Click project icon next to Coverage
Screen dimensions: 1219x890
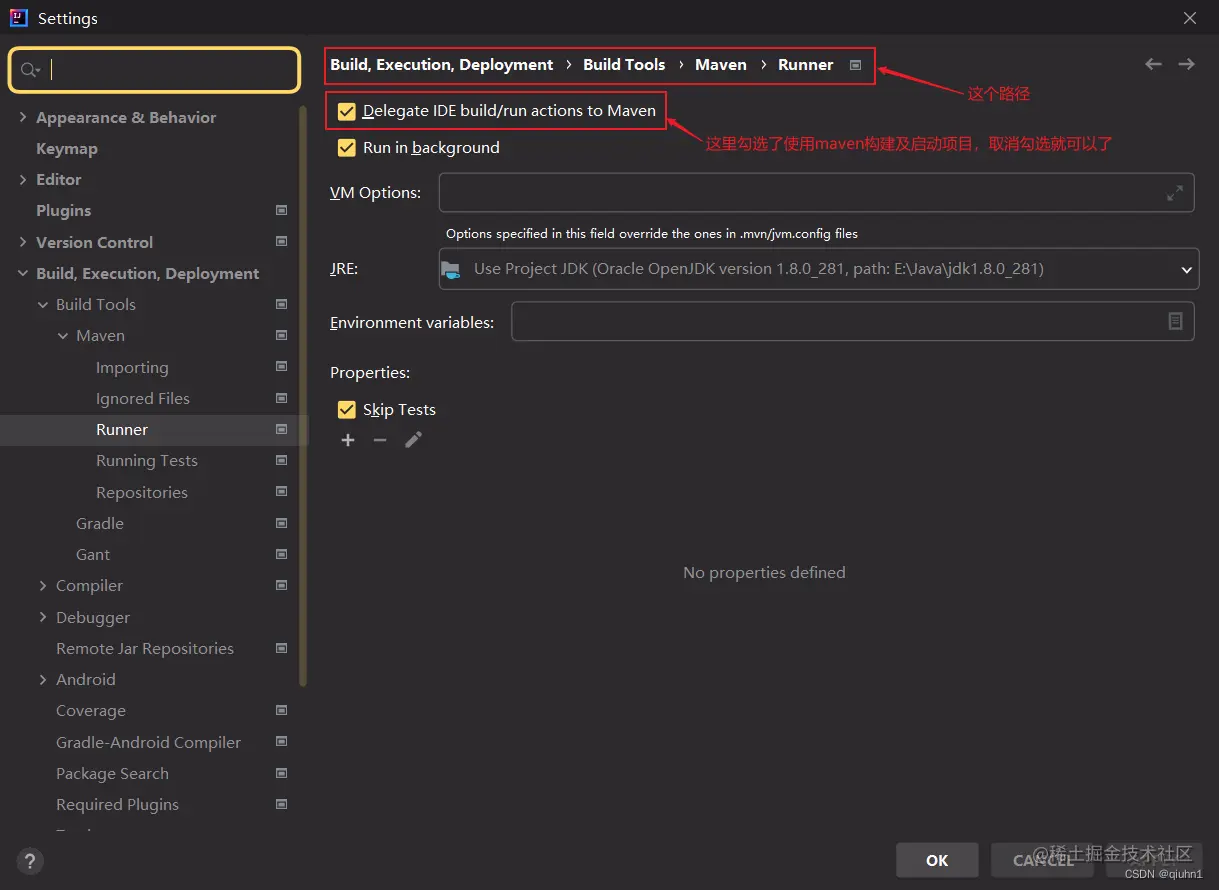(281, 710)
